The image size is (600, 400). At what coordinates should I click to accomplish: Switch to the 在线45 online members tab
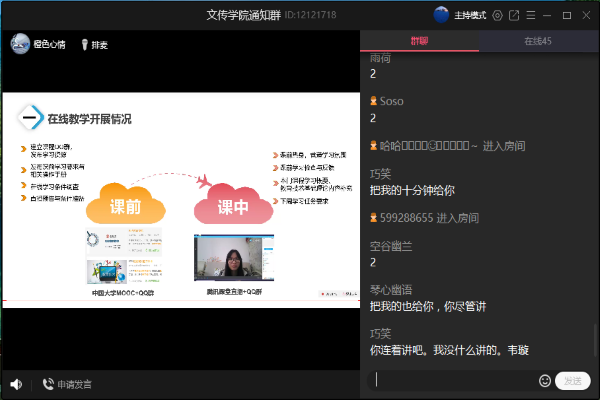(x=538, y=41)
